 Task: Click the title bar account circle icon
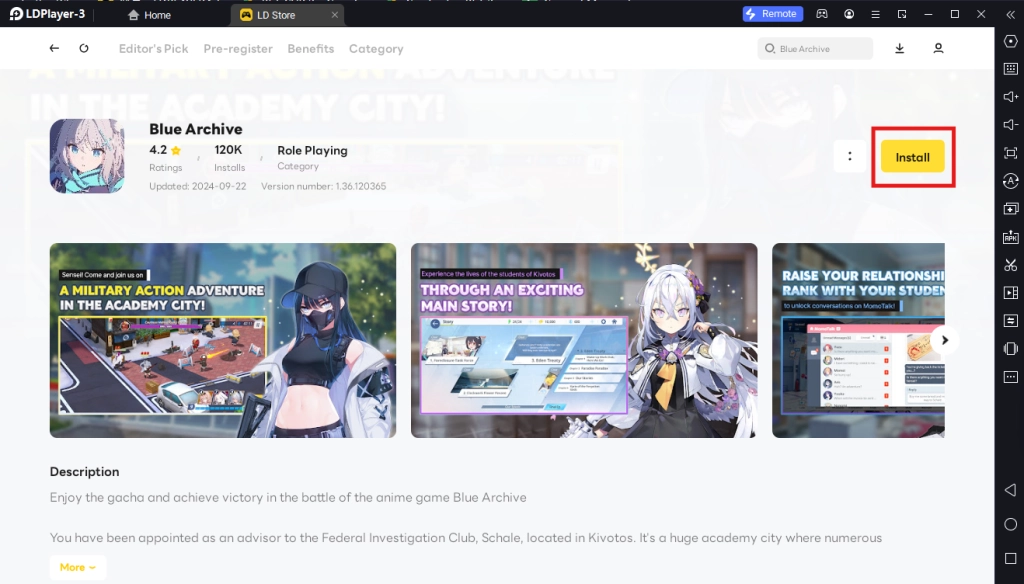[x=849, y=14]
